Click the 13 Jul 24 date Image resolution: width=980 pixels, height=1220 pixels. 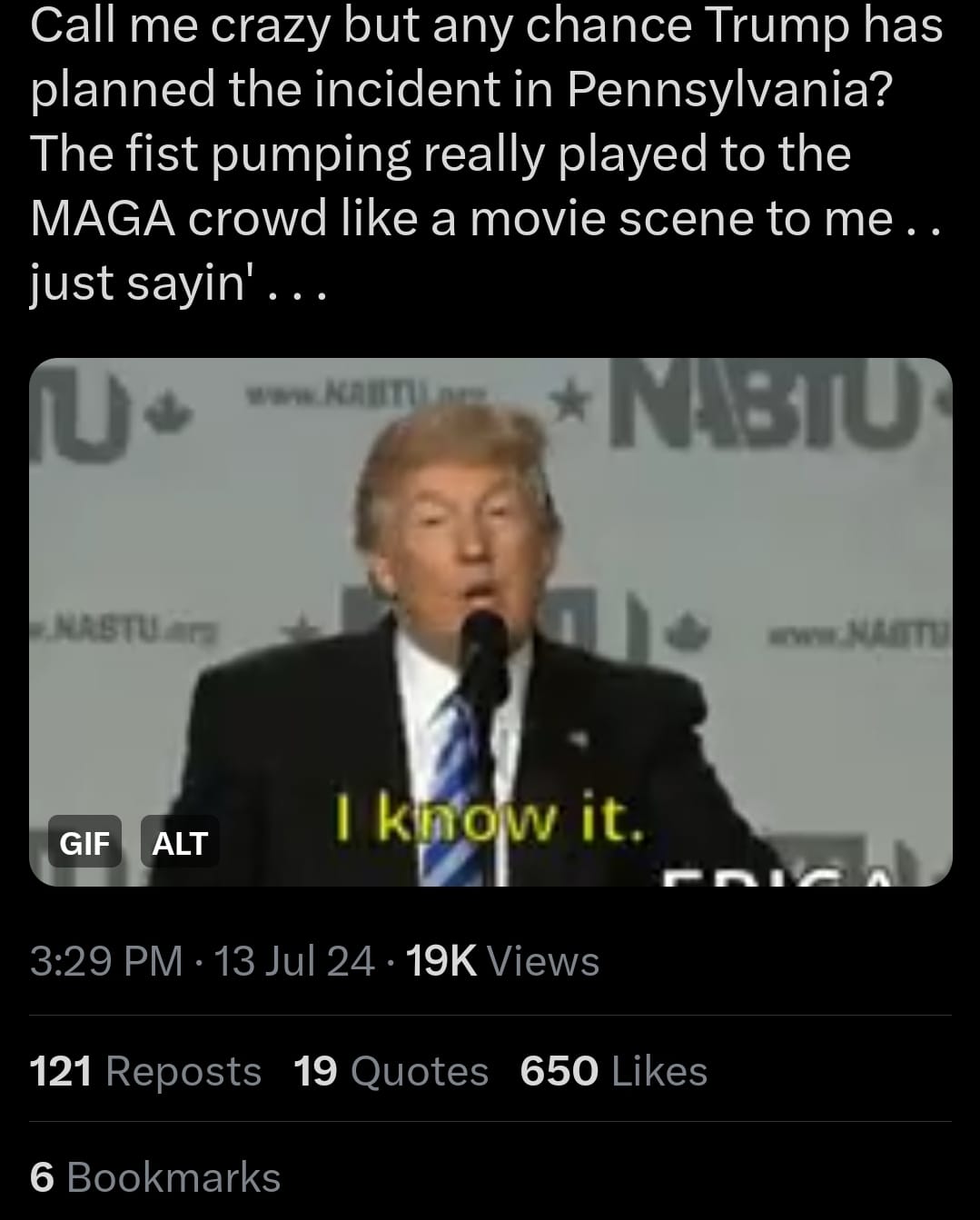295,960
